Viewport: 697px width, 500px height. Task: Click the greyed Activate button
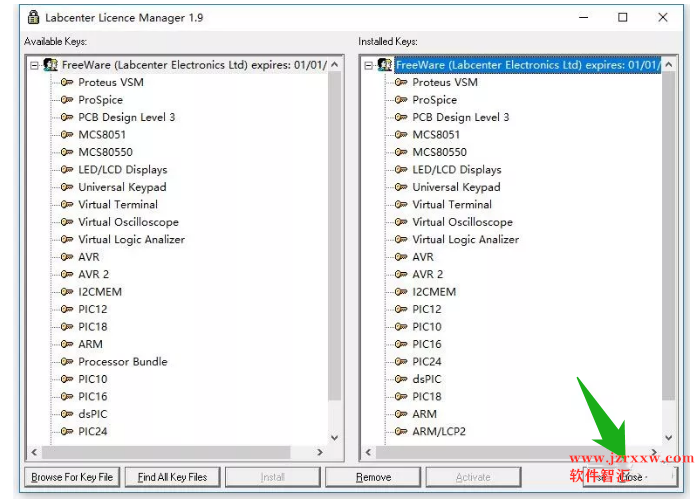(x=473, y=477)
